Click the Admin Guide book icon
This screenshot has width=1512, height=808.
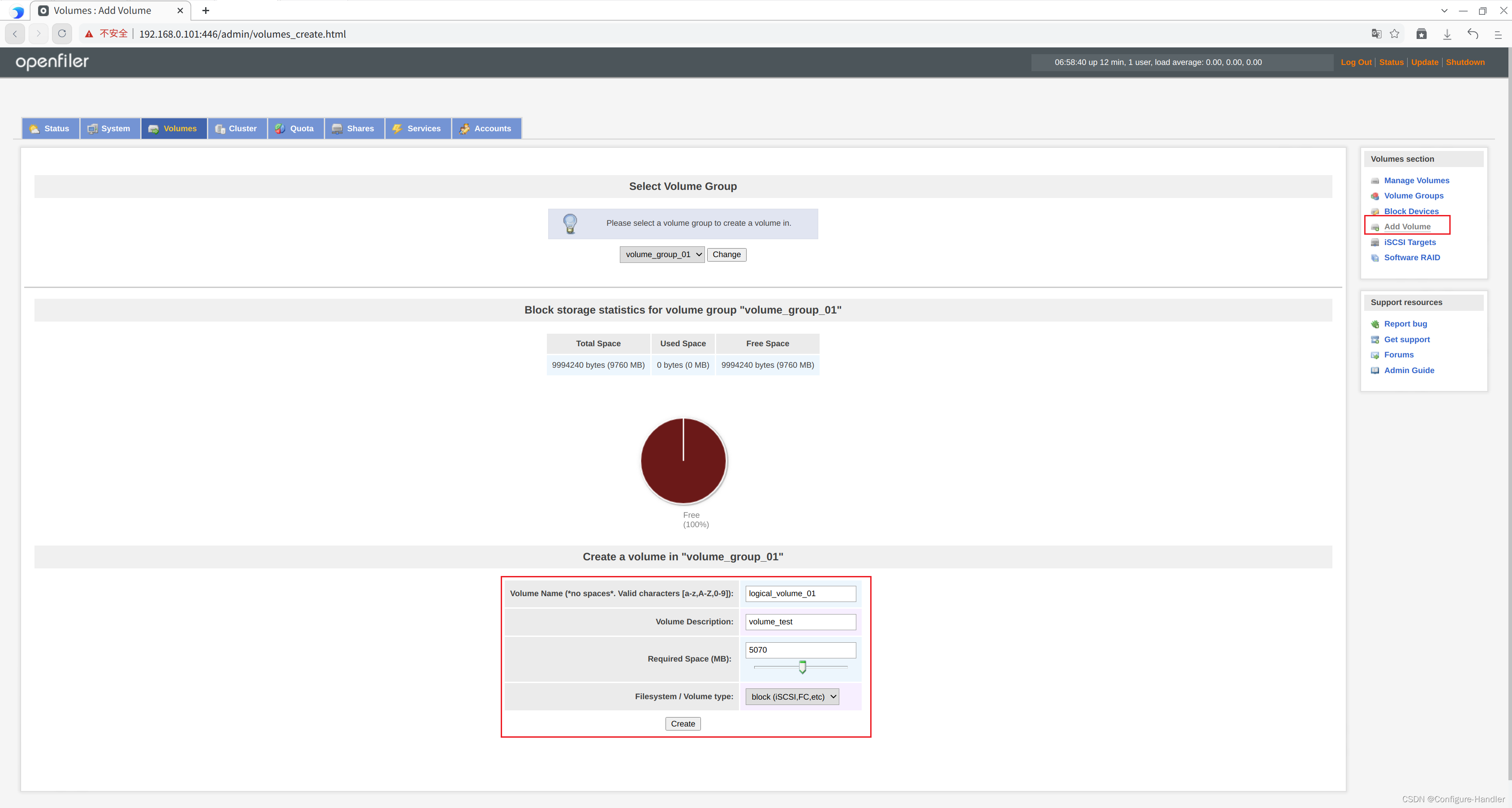pyautogui.click(x=1375, y=371)
